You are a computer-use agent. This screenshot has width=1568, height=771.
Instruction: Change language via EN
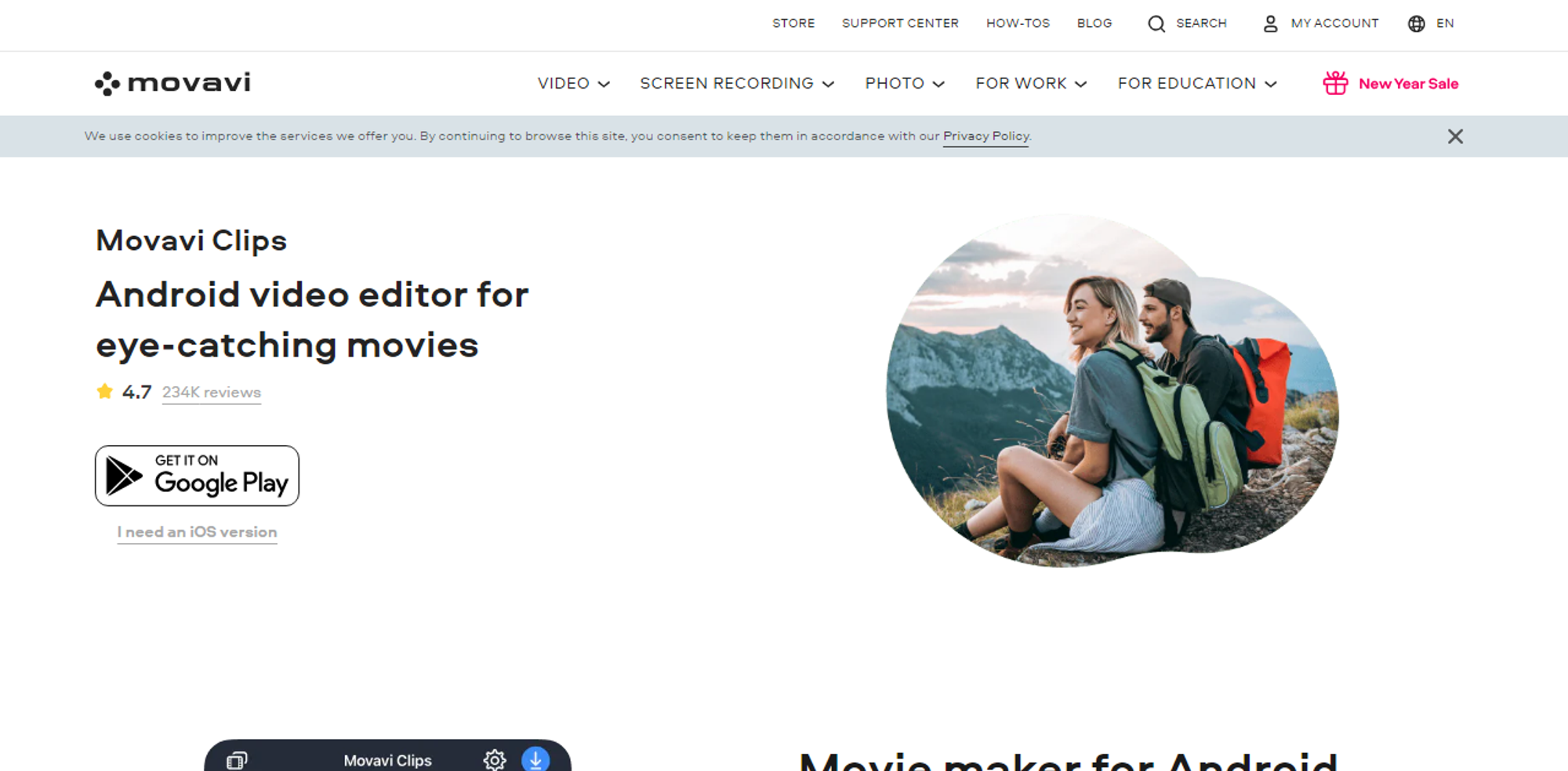coord(1445,24)
